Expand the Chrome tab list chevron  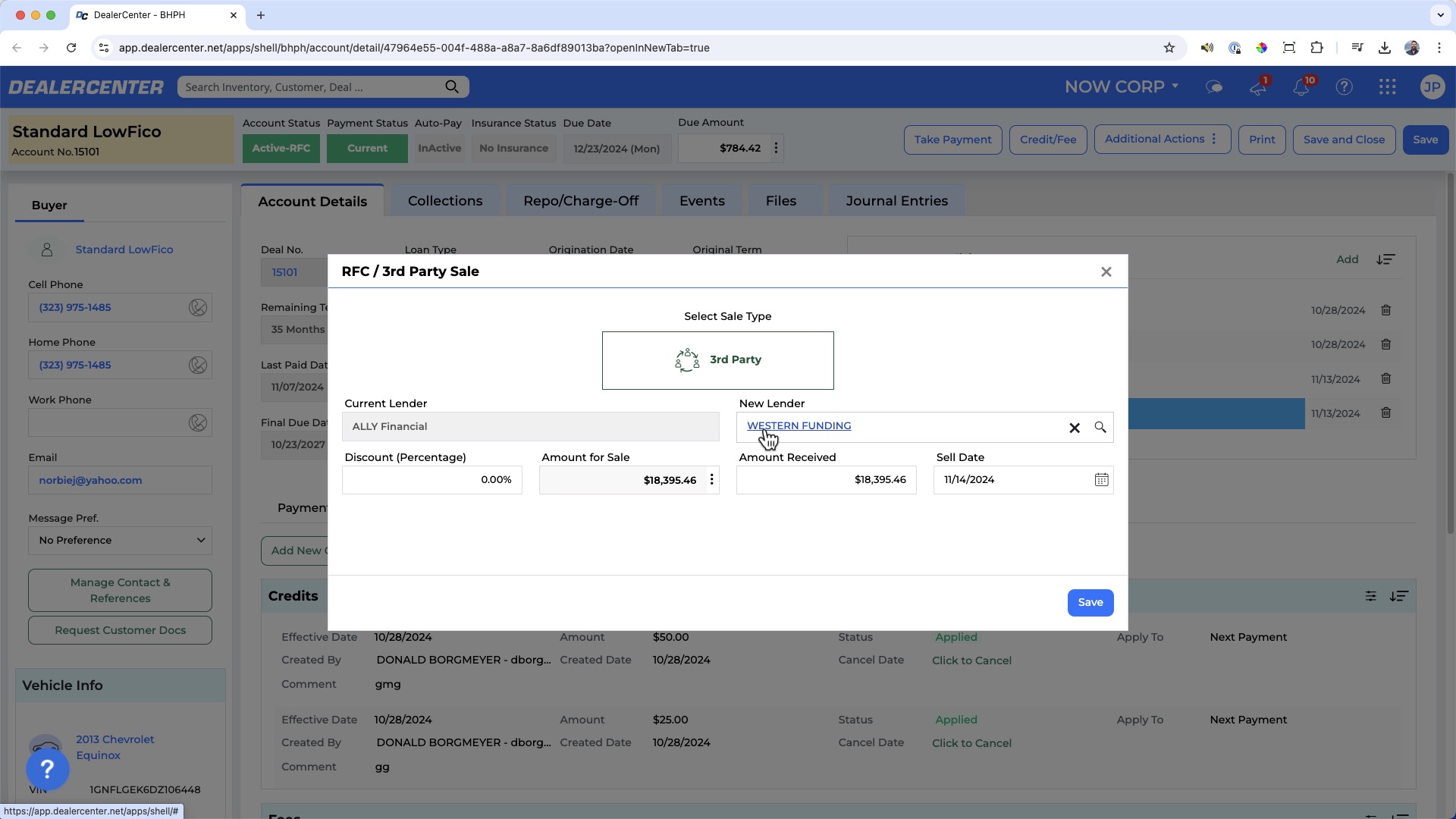click(x=1440, y=15)
